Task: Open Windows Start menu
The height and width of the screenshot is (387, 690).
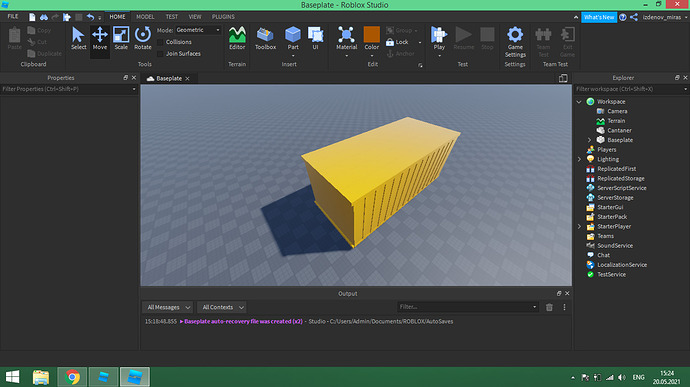Action: pyautogui.click(x=12, y=377)
